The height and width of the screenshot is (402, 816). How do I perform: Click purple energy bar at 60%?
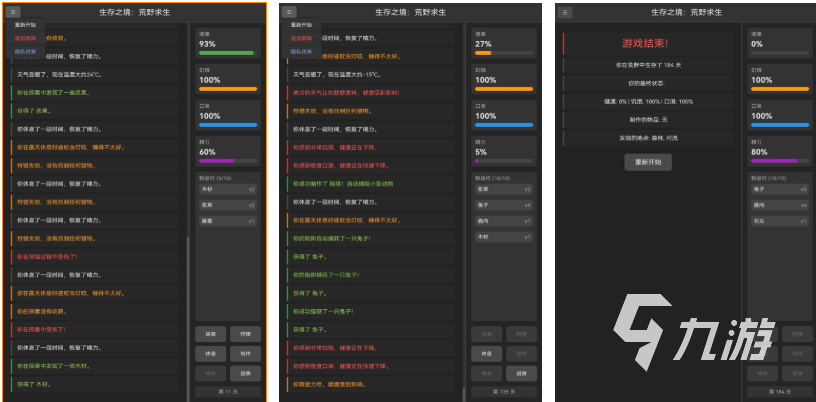[228, 161]
